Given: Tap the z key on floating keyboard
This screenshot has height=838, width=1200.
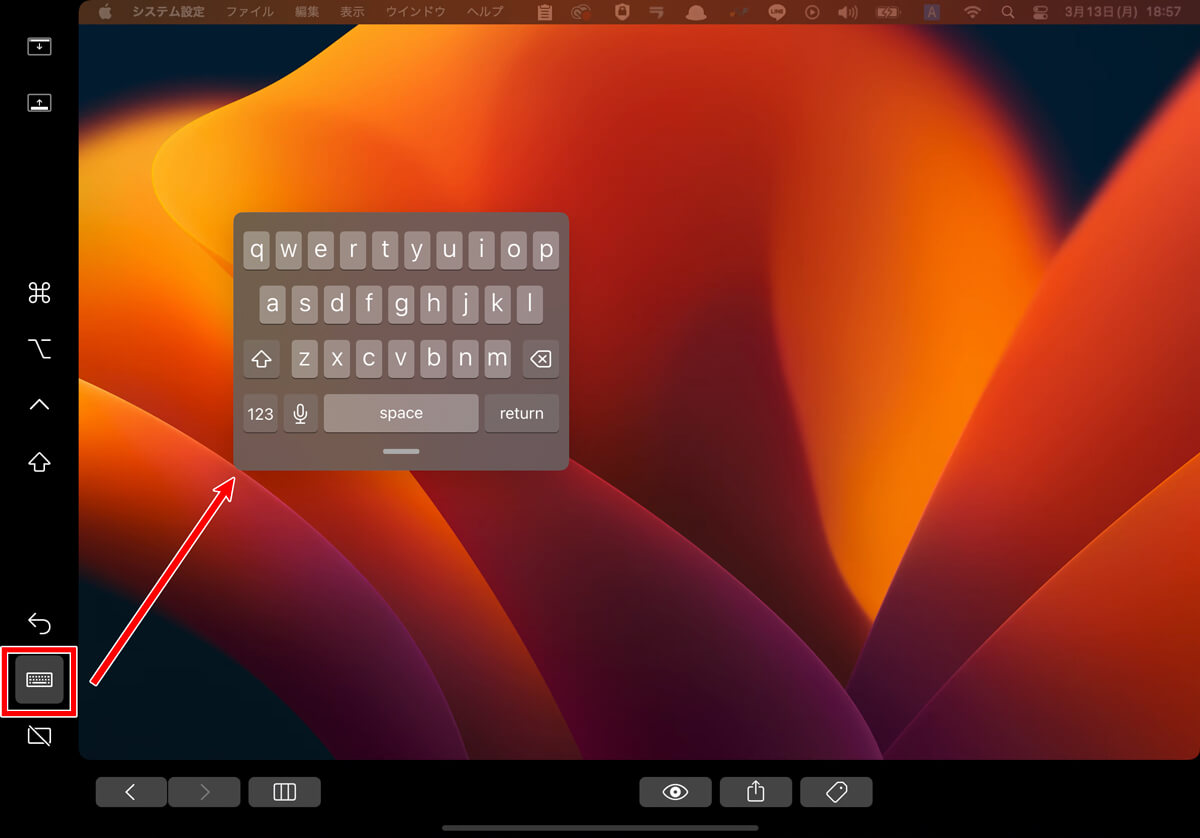Looking at the screenshot, I should point(305,359).
